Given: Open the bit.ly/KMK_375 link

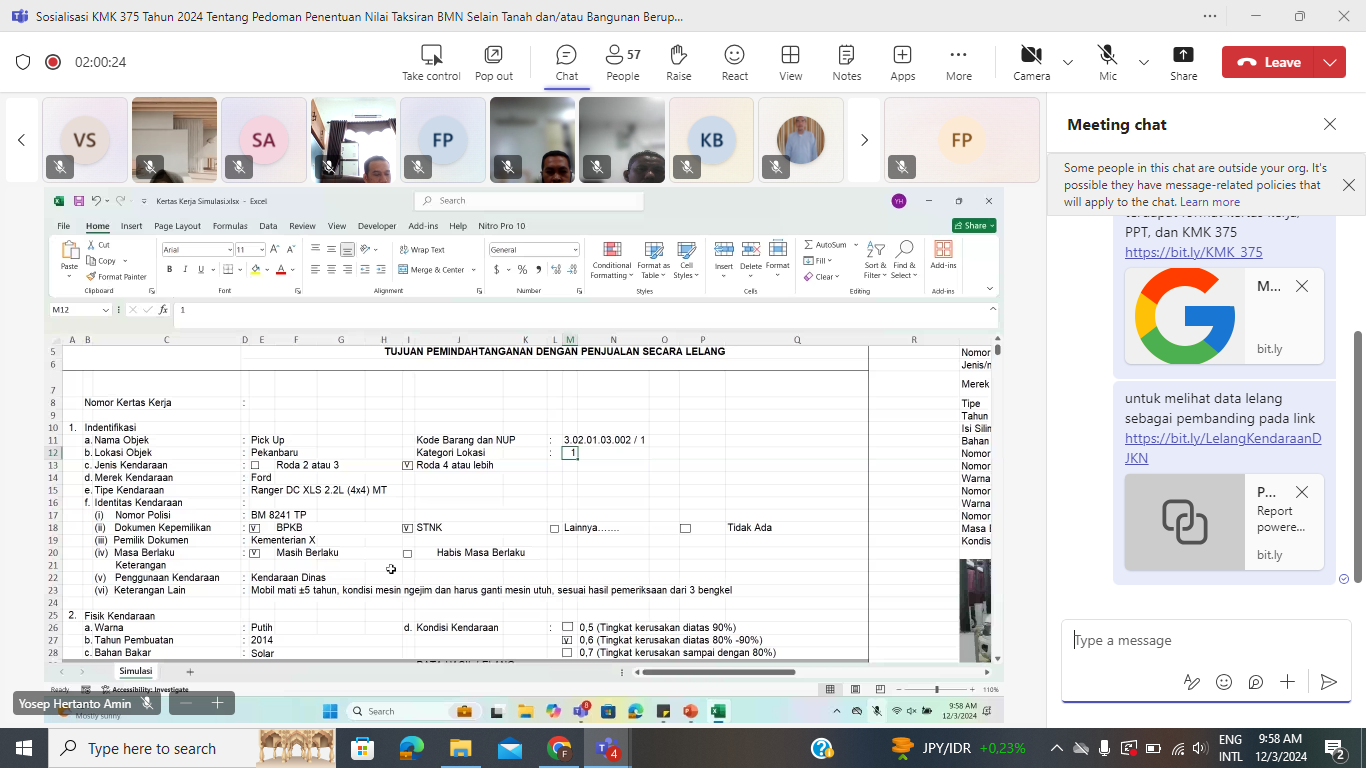Looking at the screenshot, I should pyautogui.click(x=1193, y=252).
